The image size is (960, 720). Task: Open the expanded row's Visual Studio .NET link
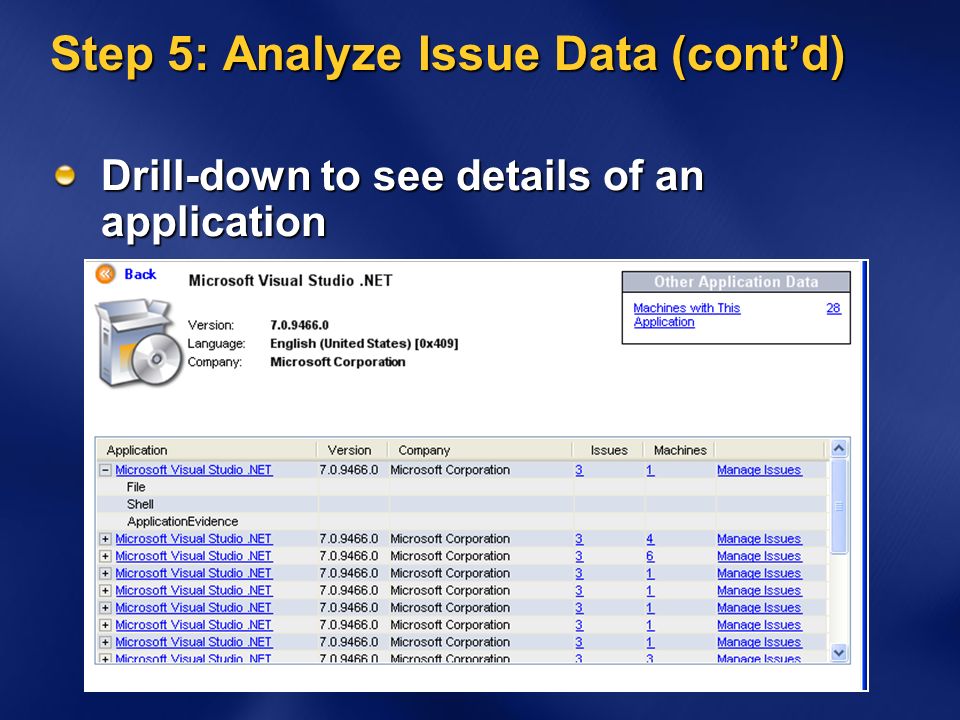click(x=193, y=470)
